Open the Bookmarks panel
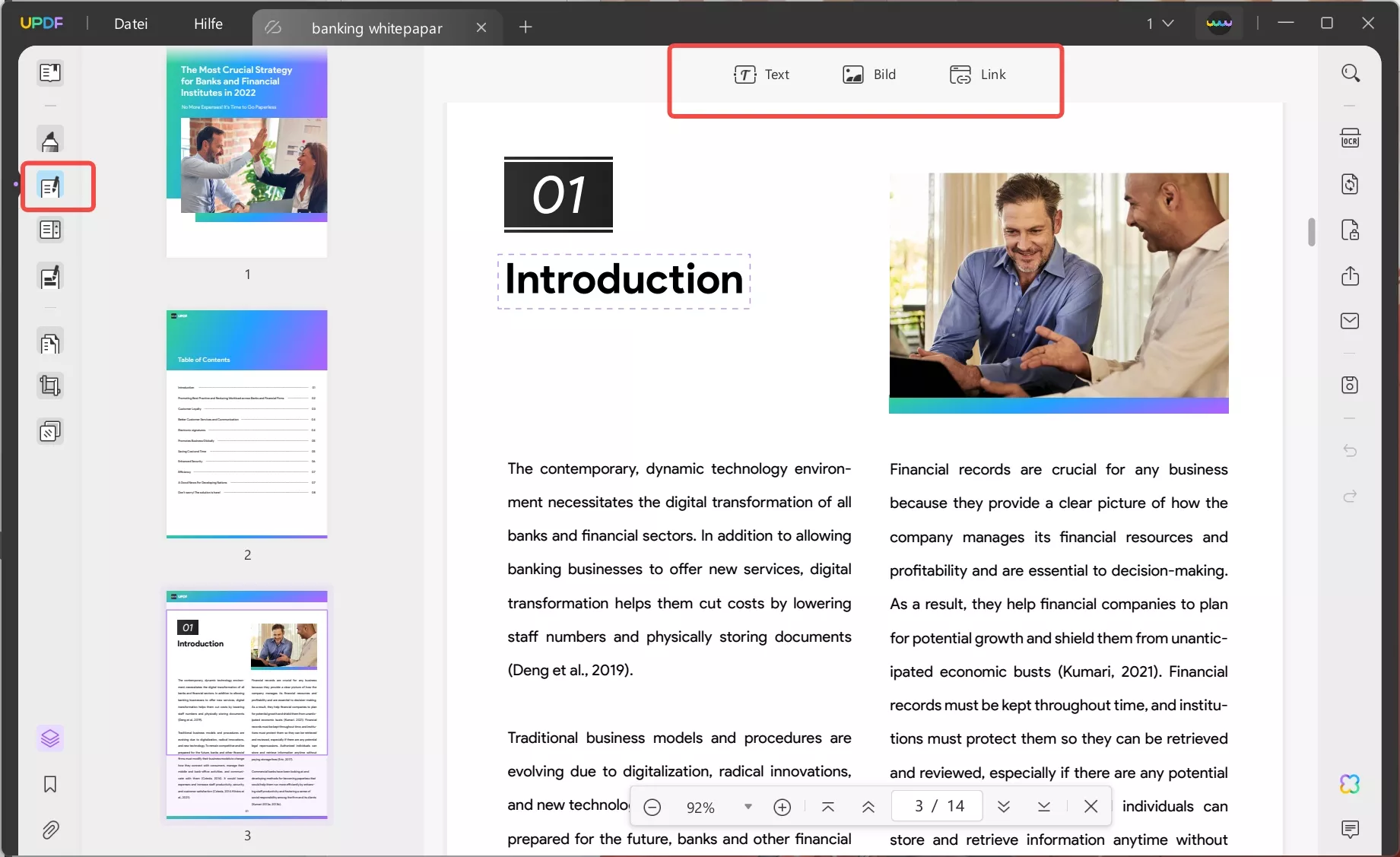1400x857 pixels. 50,784
